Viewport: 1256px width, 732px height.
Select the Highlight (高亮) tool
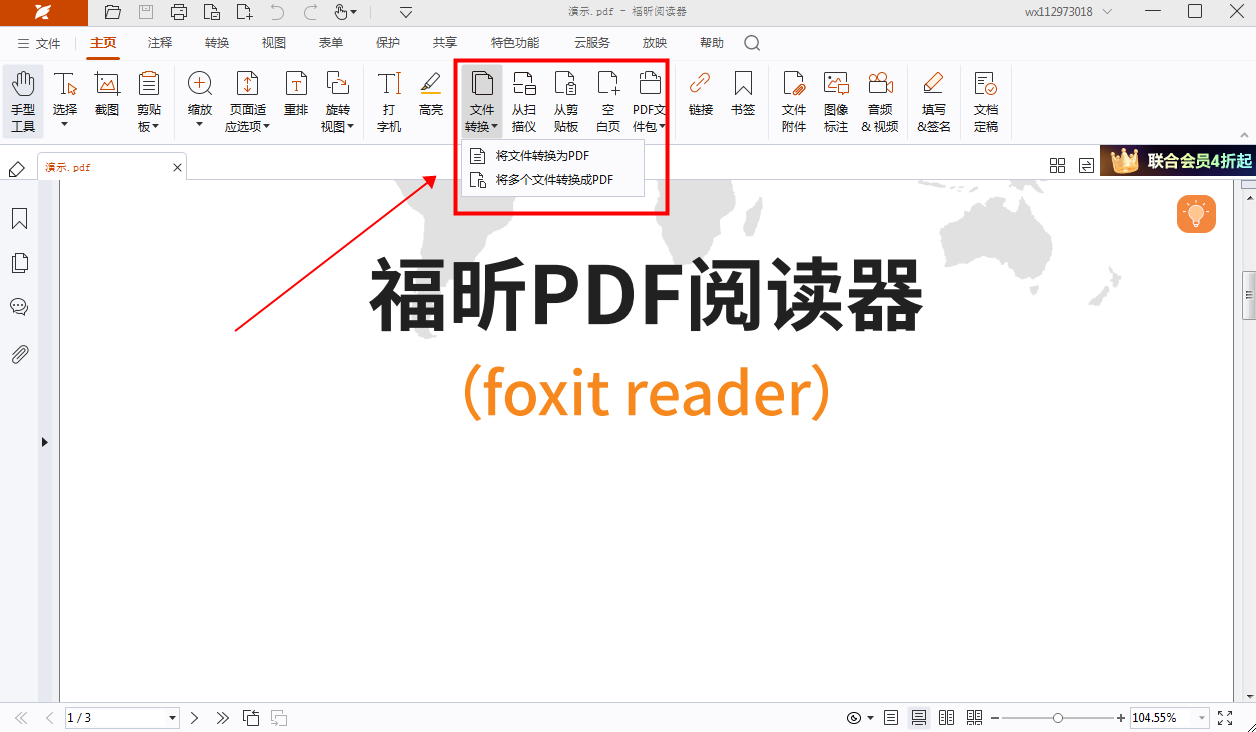431,95
